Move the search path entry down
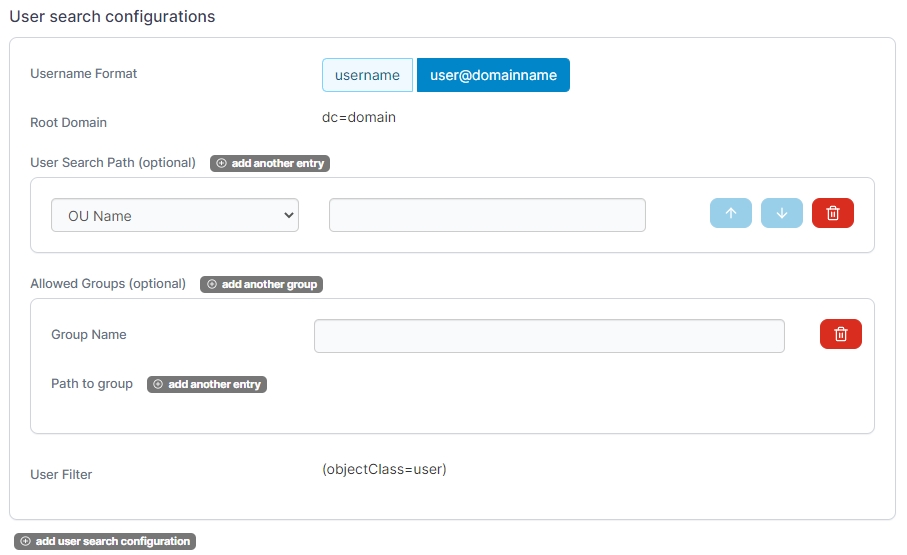This screenshot has height=555, width=907. tap(781, 213)
